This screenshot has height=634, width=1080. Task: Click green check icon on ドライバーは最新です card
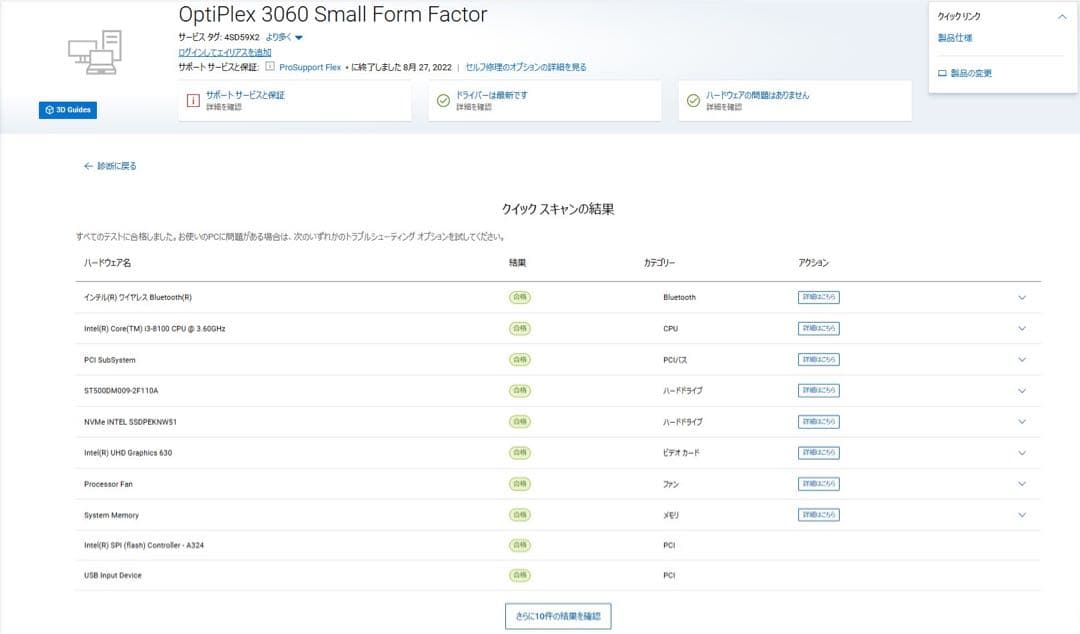tap(443, 100)
